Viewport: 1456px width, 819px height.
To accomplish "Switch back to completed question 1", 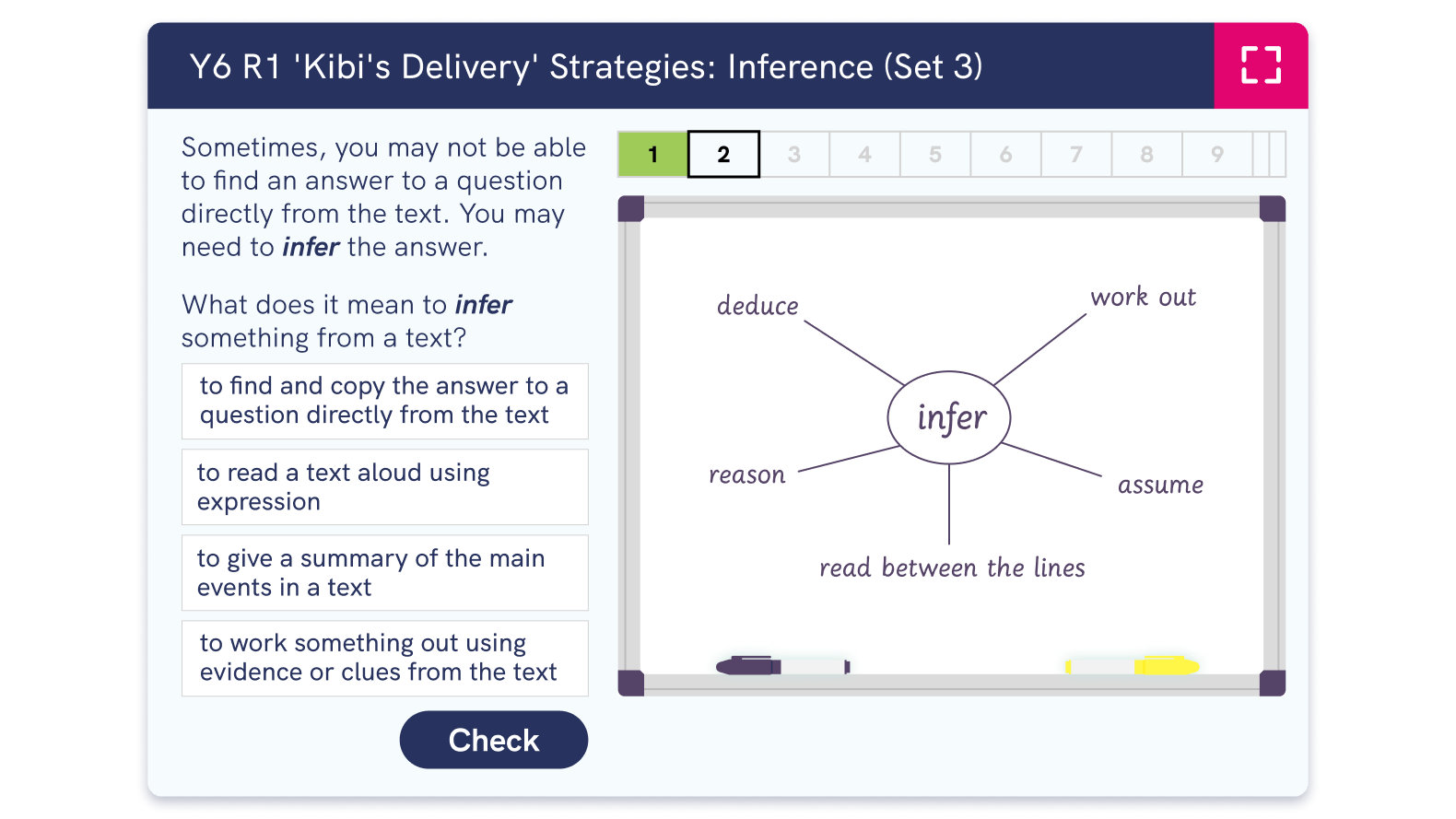I will click(x=652, y=155).
